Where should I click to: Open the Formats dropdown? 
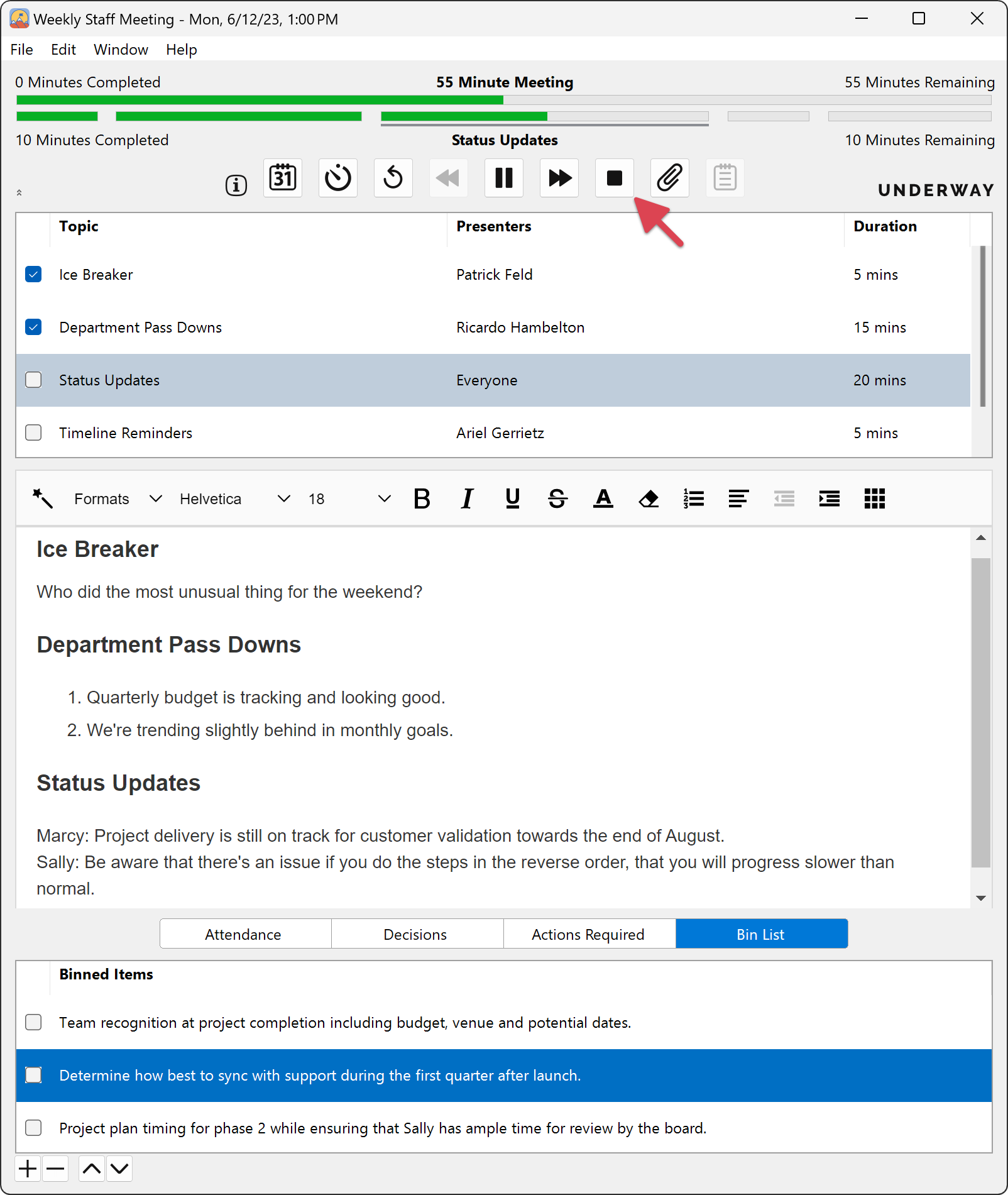tap(118, 499)
